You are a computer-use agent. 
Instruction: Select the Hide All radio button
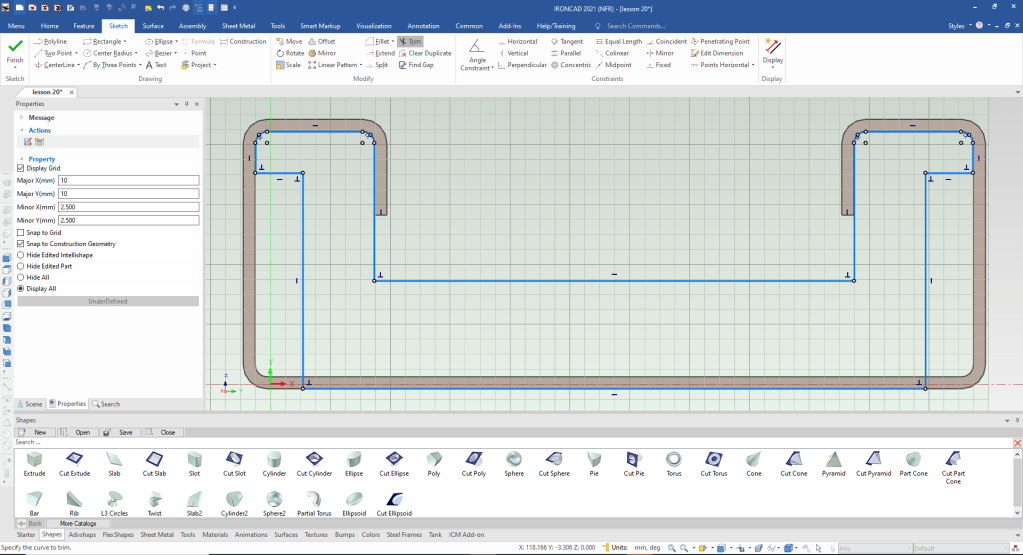click(x=21, y=277)
